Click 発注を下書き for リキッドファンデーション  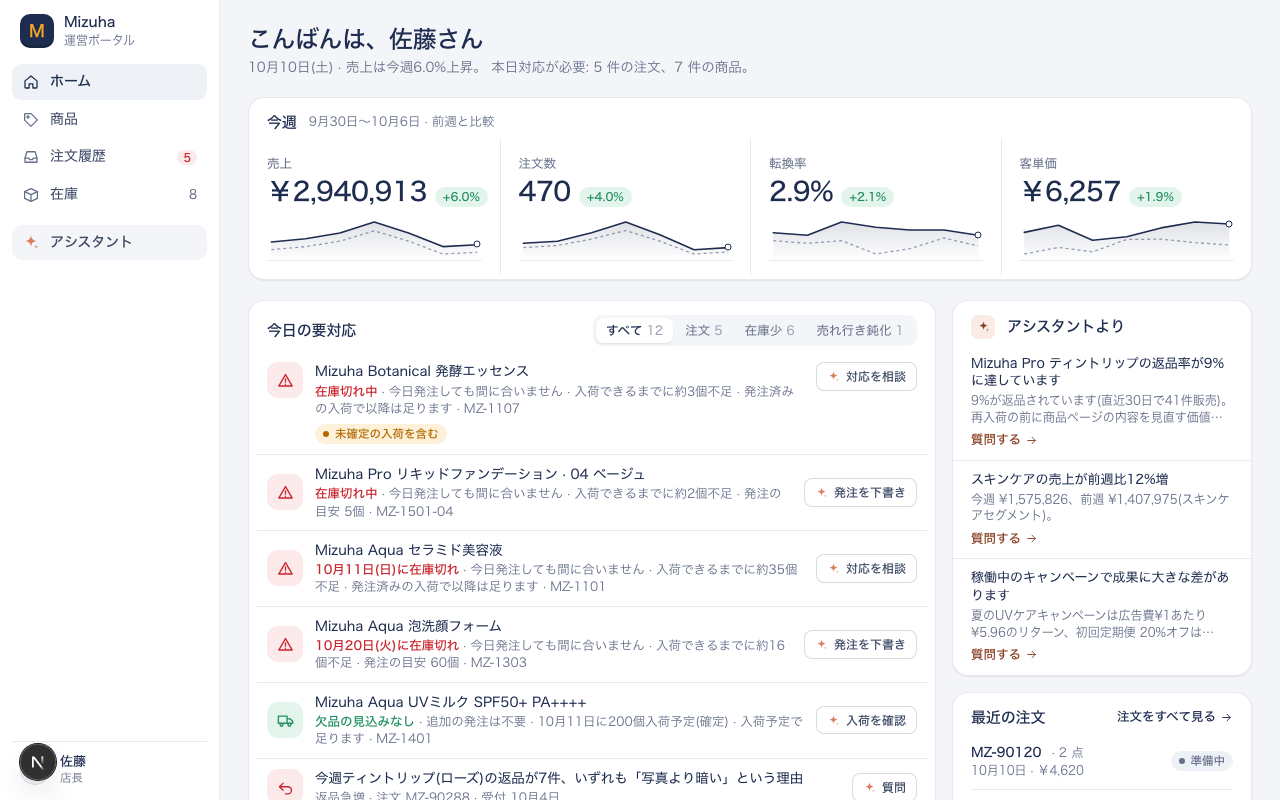pos(860,492)
